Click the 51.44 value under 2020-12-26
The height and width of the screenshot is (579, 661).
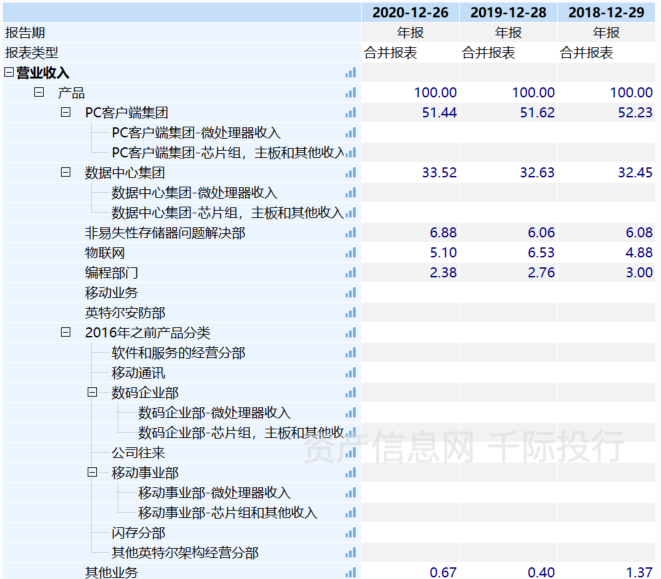(439, 113)
